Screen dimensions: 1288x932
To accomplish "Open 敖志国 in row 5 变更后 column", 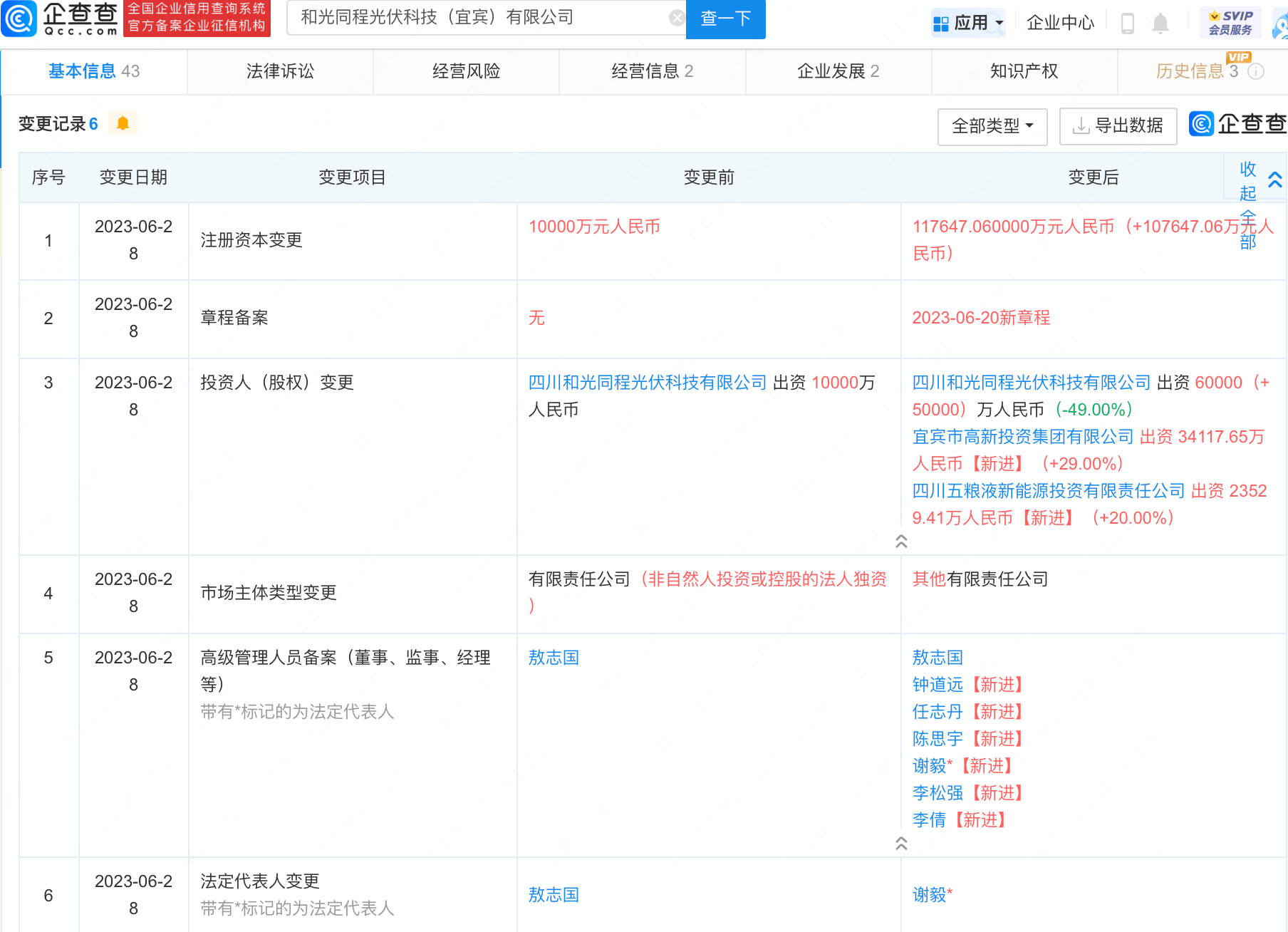I will click(938, 658).
